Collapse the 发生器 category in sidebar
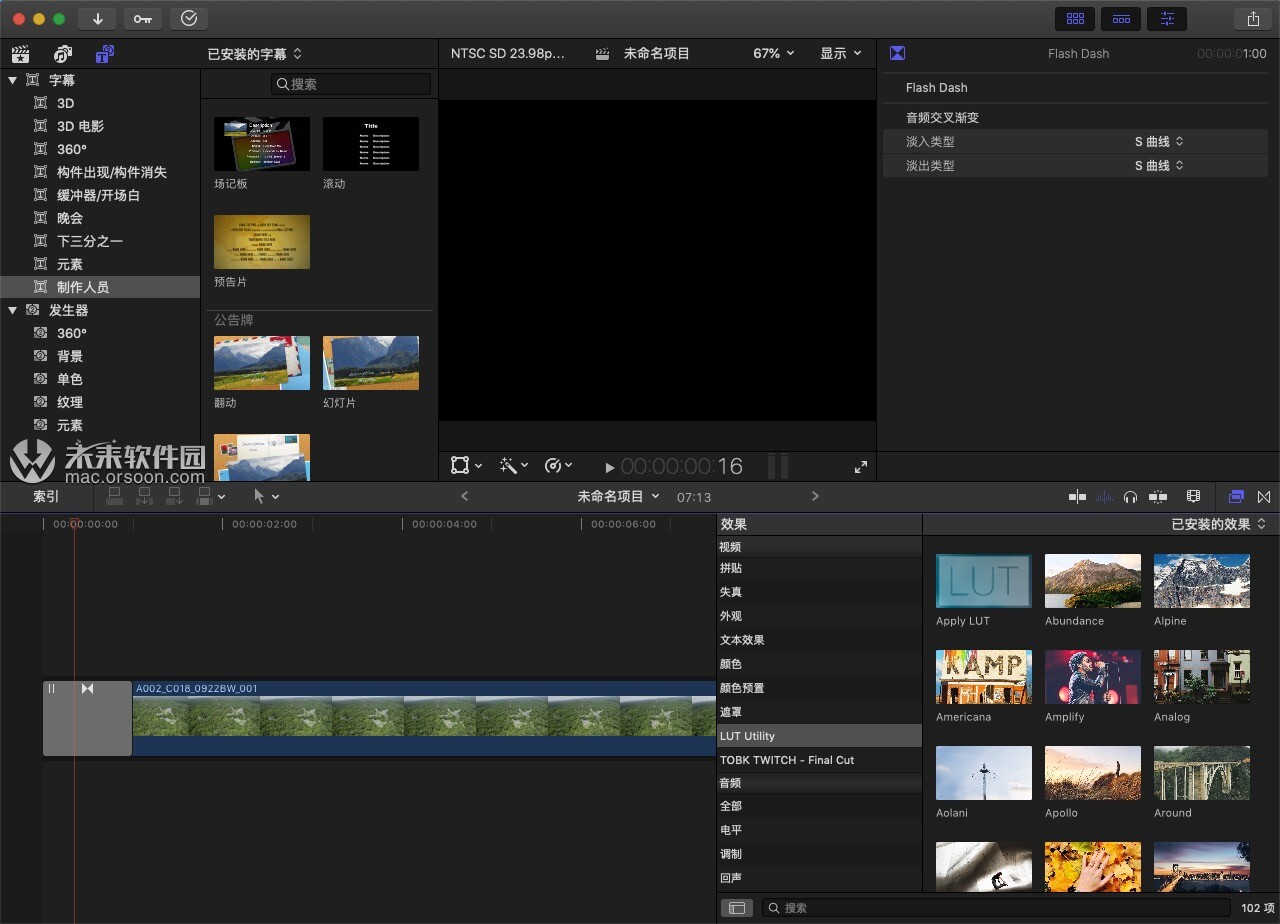 pos(13,310)
